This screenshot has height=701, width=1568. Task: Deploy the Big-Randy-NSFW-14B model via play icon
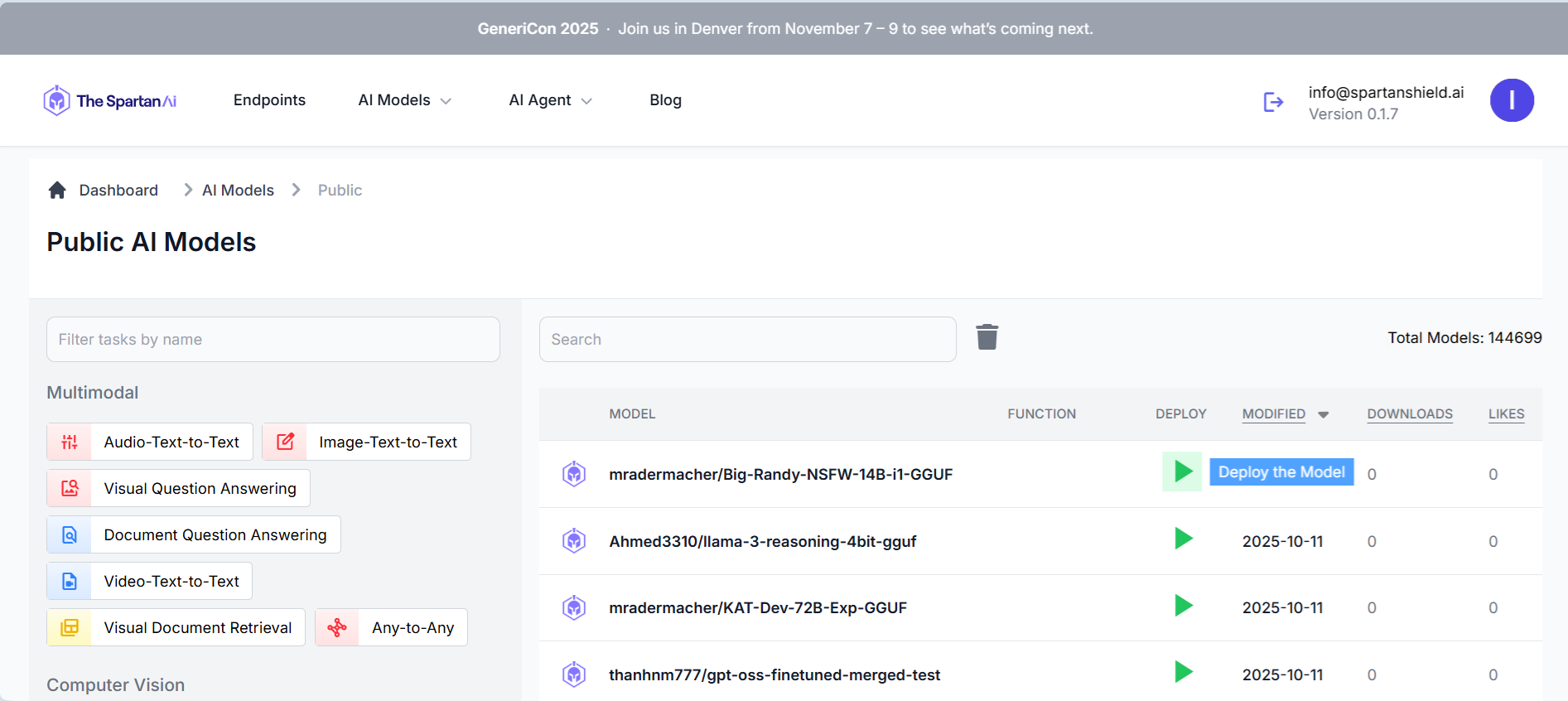pos(1183,472)
